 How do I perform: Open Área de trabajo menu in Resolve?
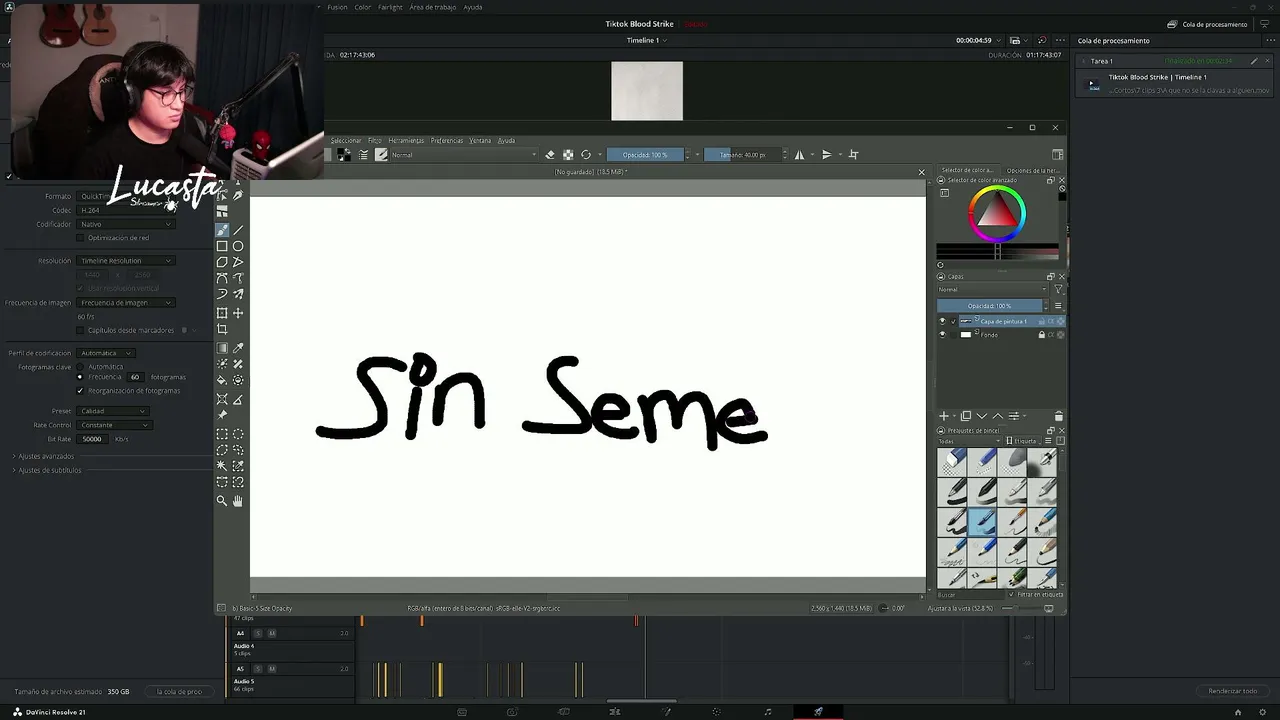point(433,7)
